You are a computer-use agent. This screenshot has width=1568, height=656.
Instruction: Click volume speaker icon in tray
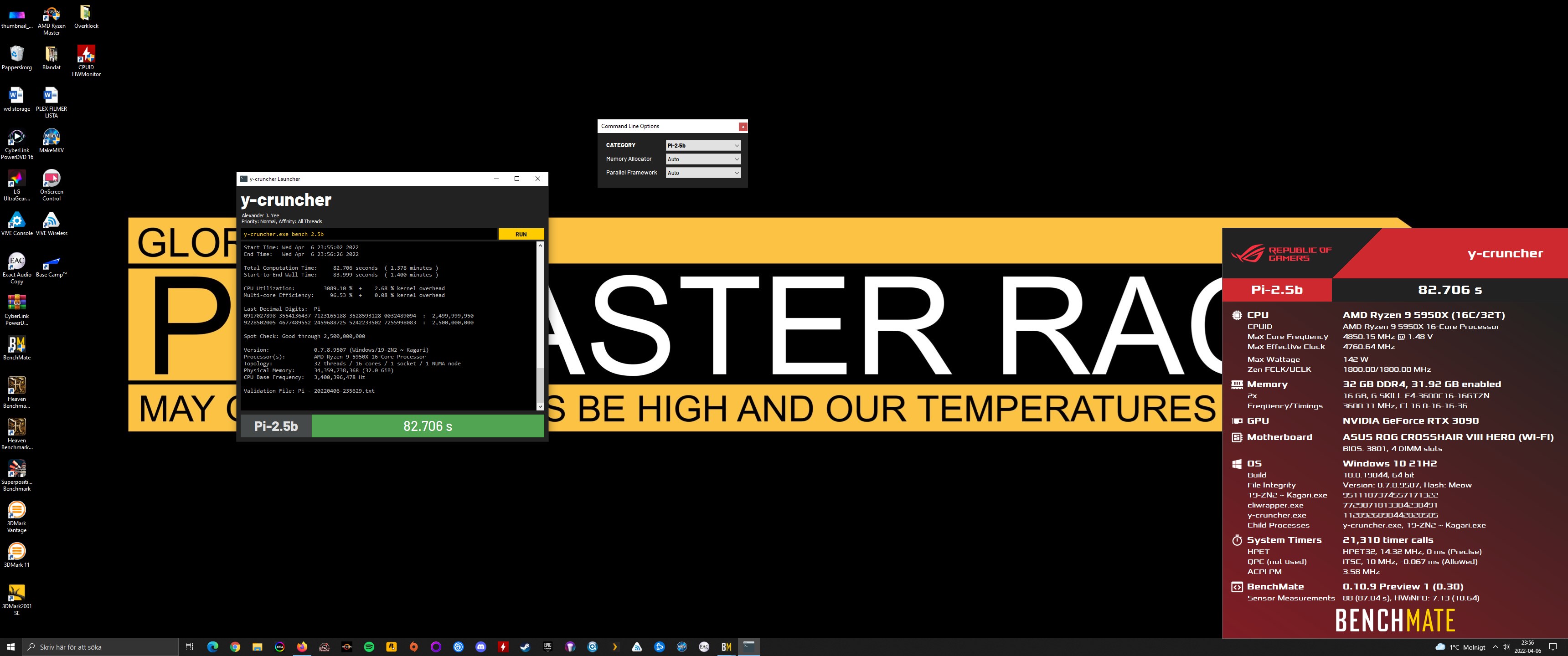pos(1506,647)
